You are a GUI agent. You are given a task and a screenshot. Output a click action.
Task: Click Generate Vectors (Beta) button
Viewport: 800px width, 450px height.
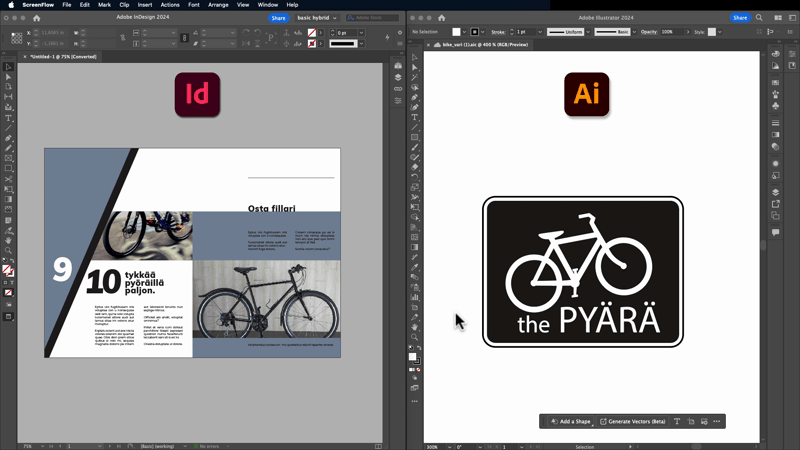pos(633,421)
